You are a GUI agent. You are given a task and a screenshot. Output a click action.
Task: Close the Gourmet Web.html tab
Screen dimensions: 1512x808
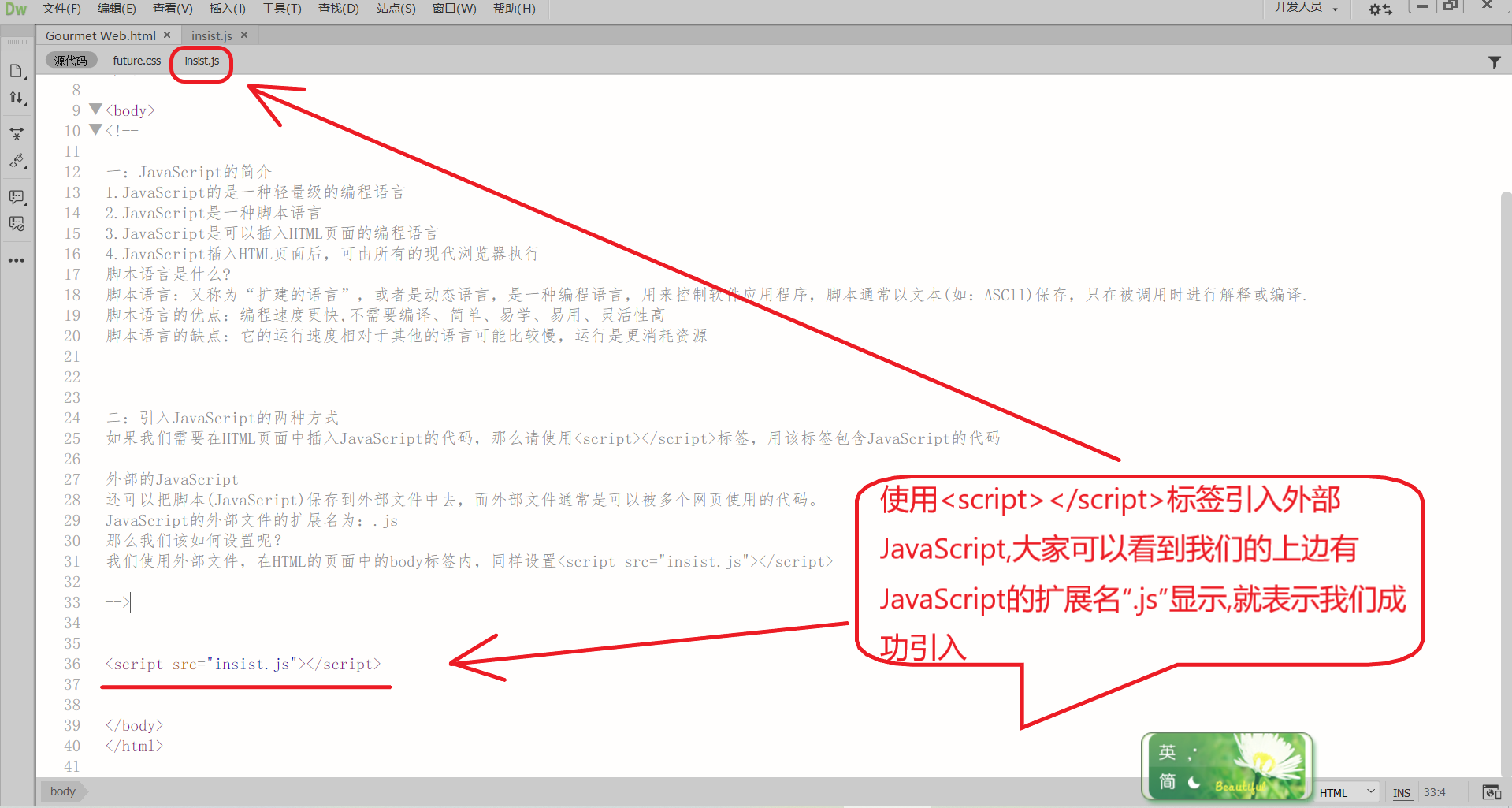[x=167, y=35]
